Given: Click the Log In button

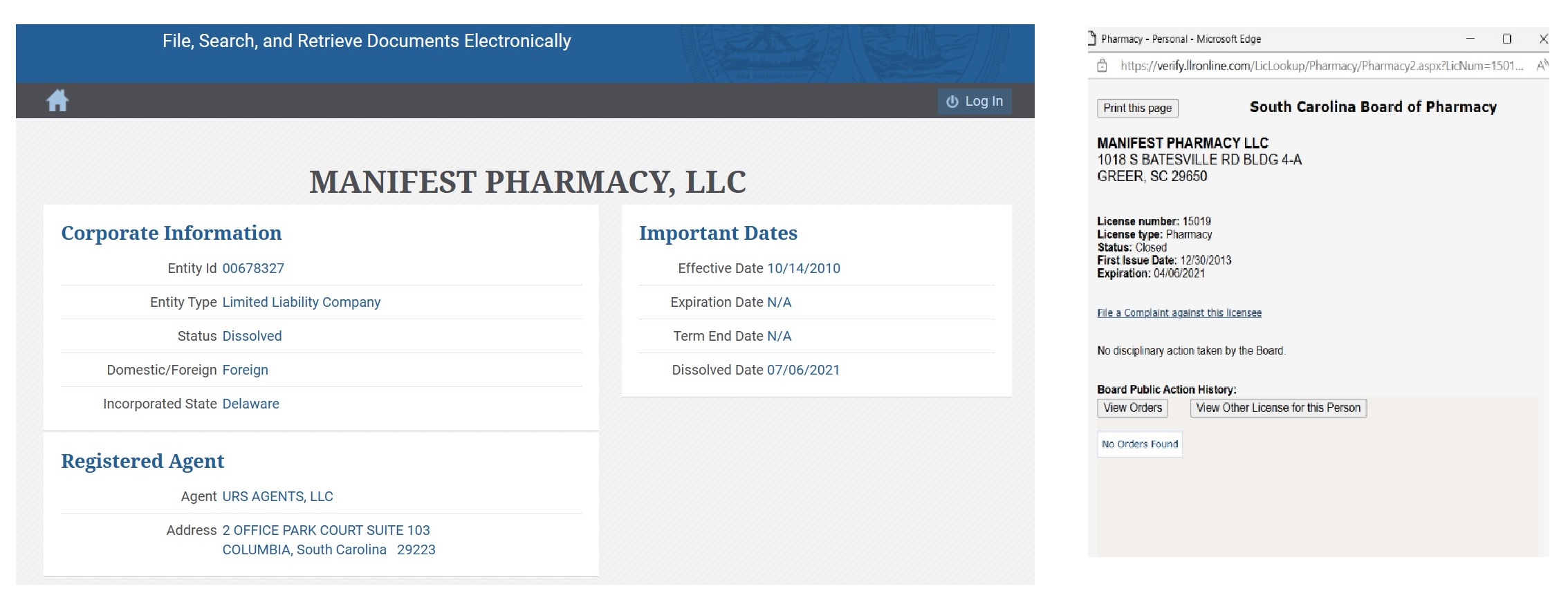Looking at the screenshot, I should point(975,101).
